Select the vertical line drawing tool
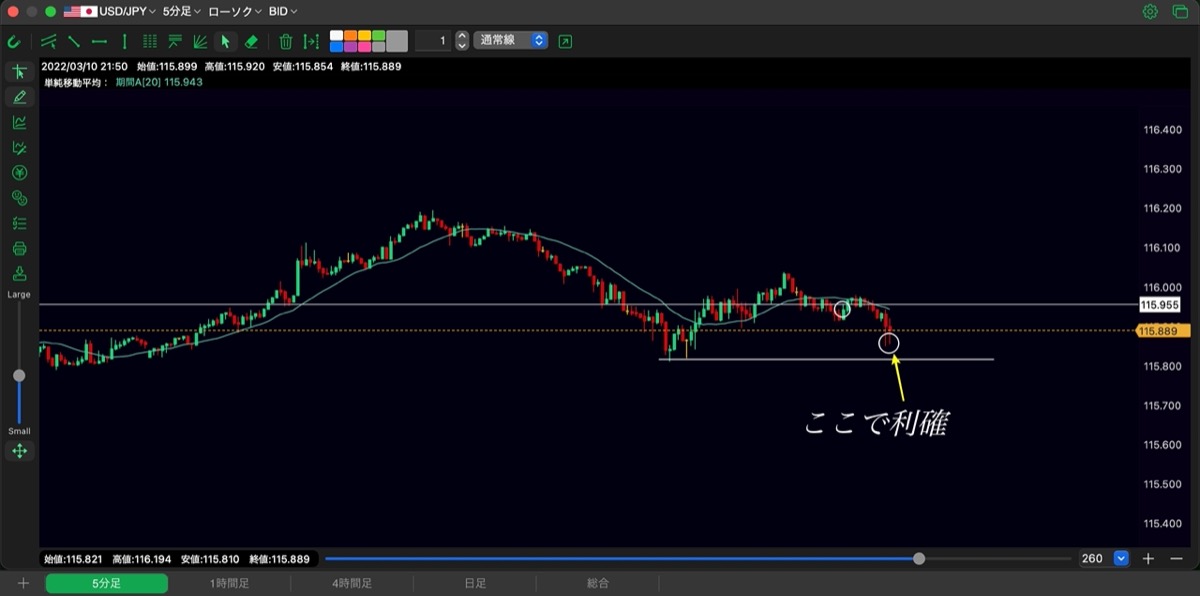The width and height of the screenshot is (1200, 596). click(124, 41)
